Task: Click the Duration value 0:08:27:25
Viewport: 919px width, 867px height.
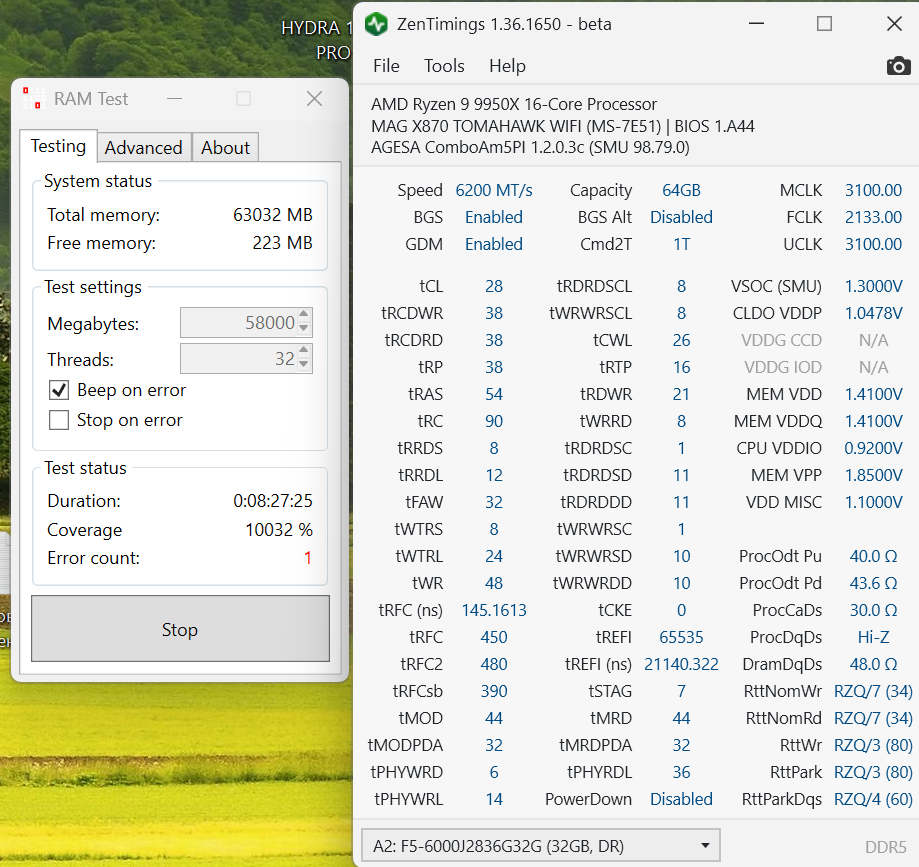Action: 273,501
